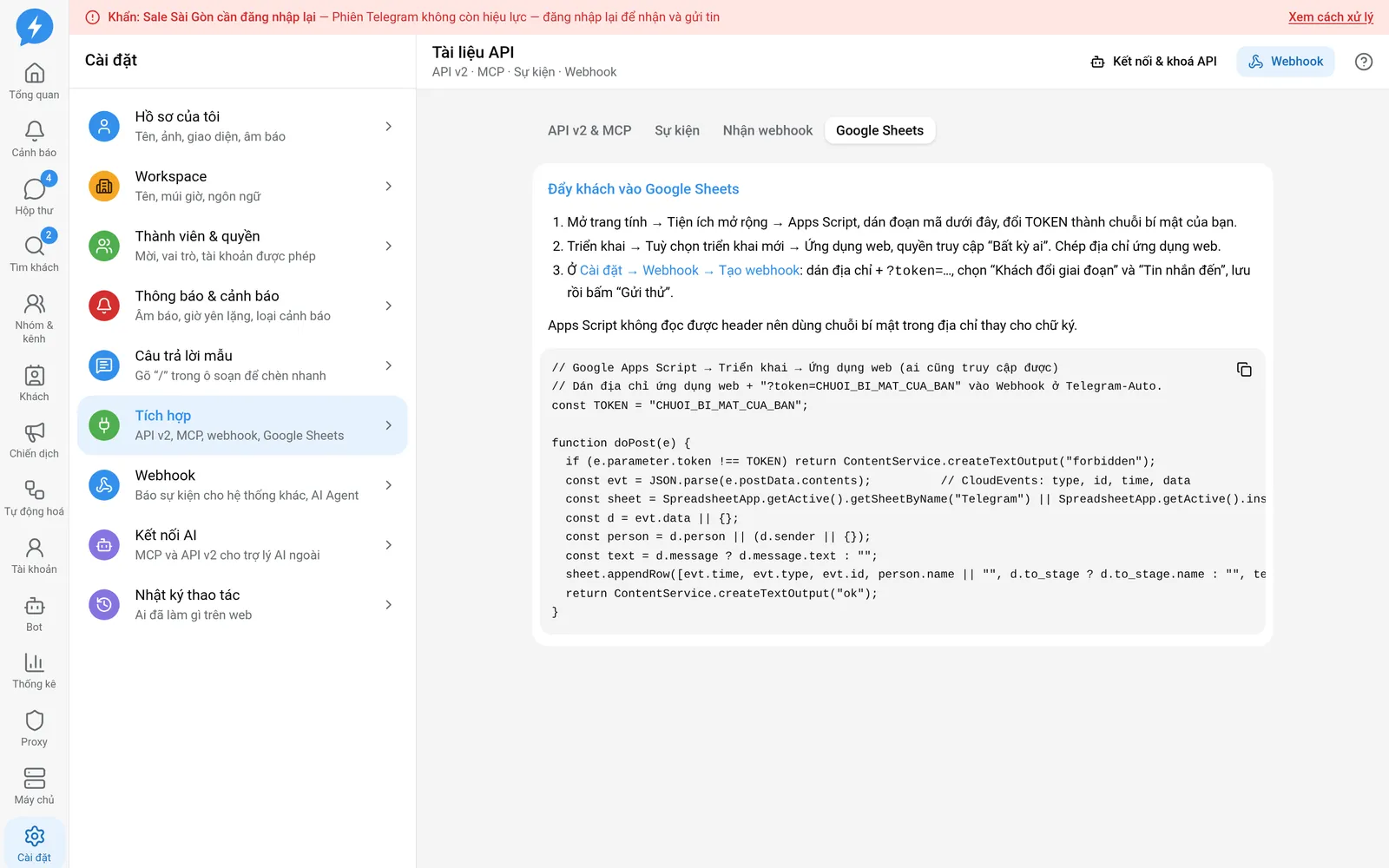The width and height of the screenshot is (1389, 868).
Task: Click the Webhook header button
Action: (1286, 62)
